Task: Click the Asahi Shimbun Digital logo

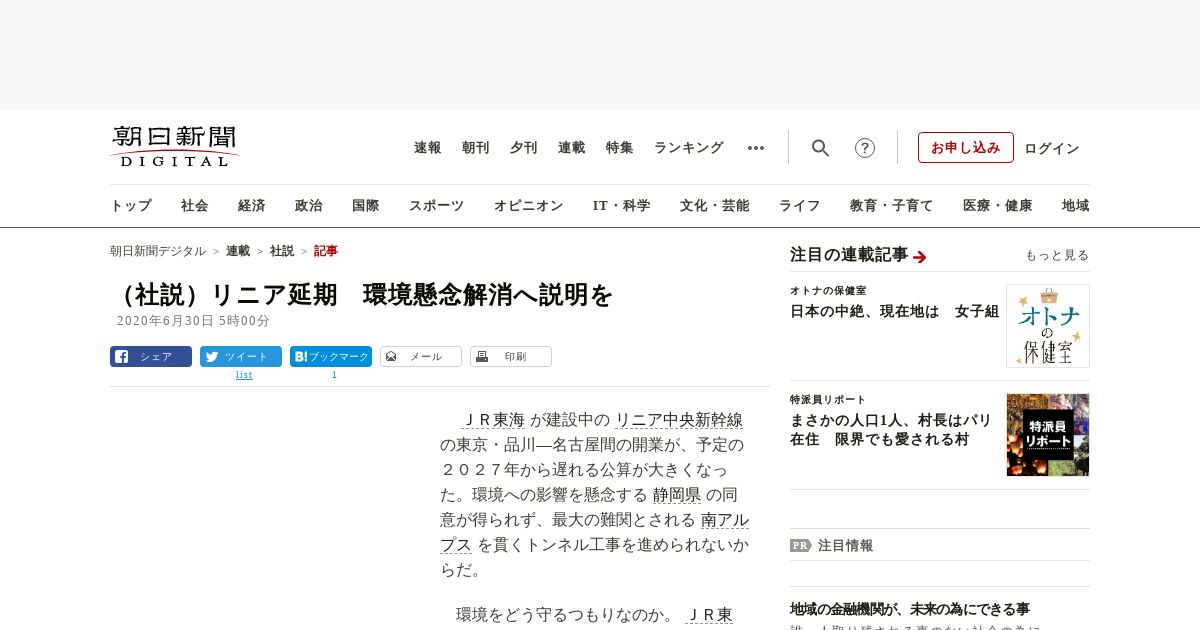Action: tap(175, 147)
